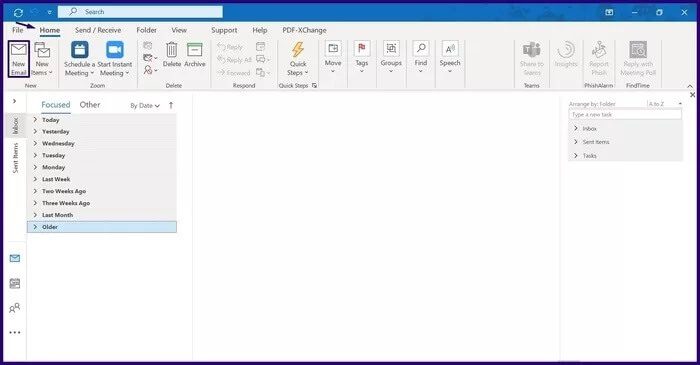The width and height of the screenshot is (700, 365).
Task: Open the Junk dropdown icon in Delete group
Action: point(150,70)
